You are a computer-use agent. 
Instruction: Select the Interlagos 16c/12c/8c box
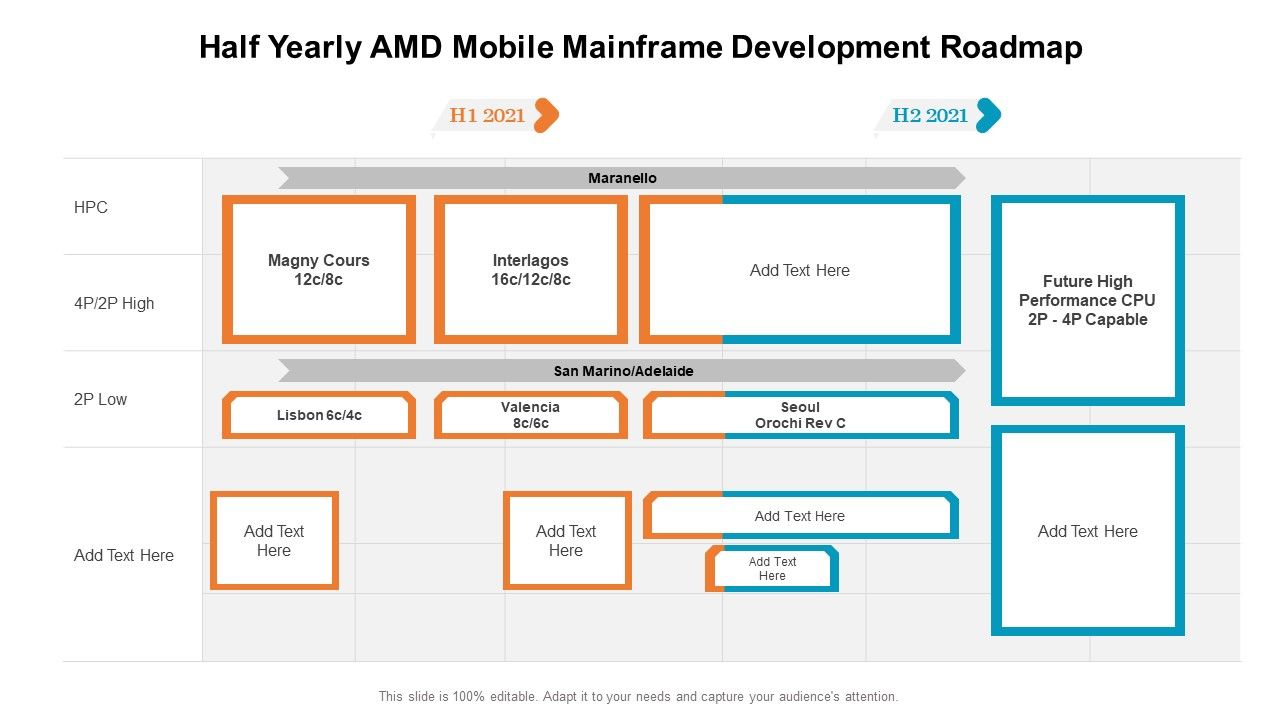[531, 268]
